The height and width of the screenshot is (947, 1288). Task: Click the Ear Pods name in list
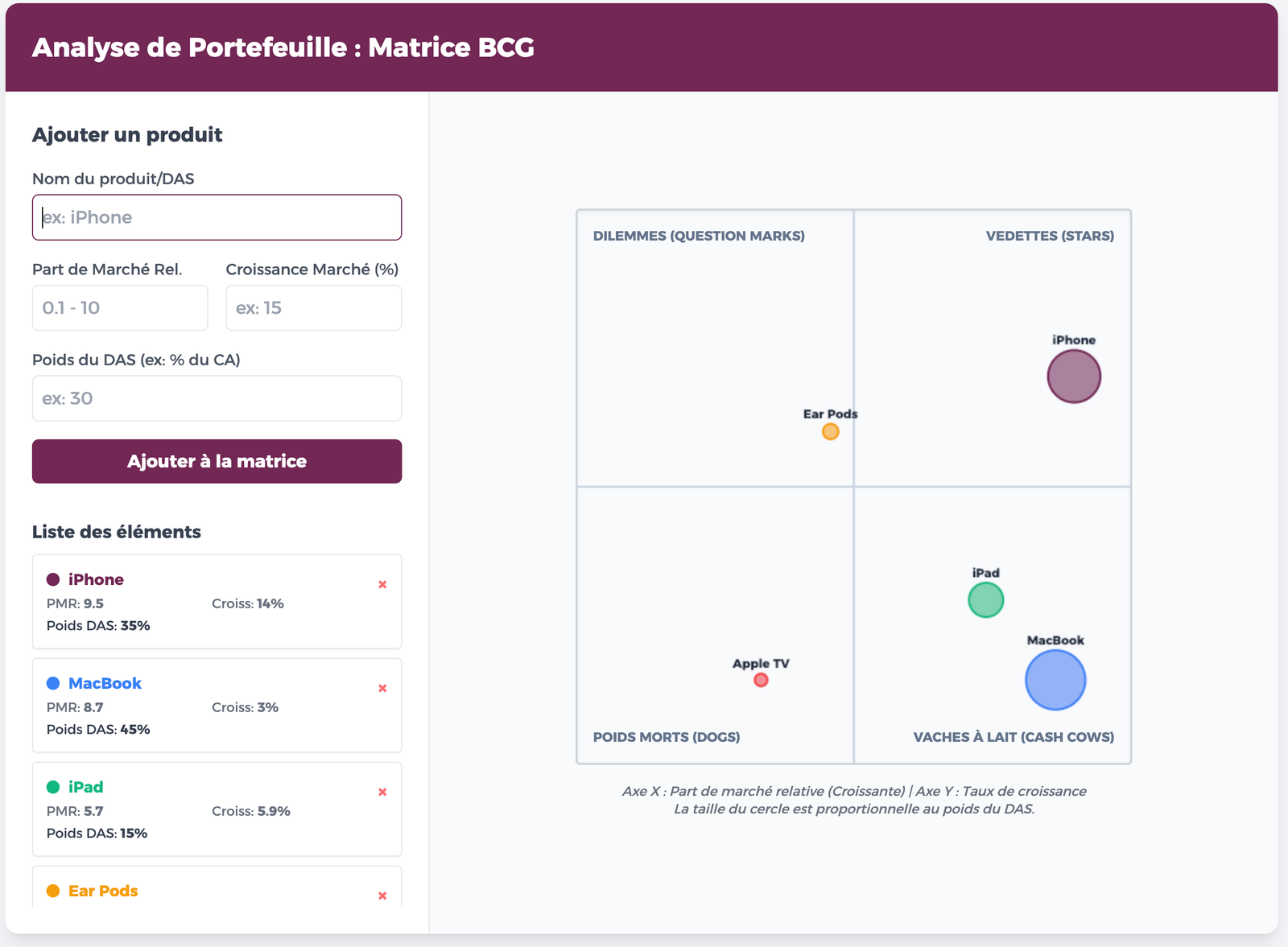(x=103, y=891)
